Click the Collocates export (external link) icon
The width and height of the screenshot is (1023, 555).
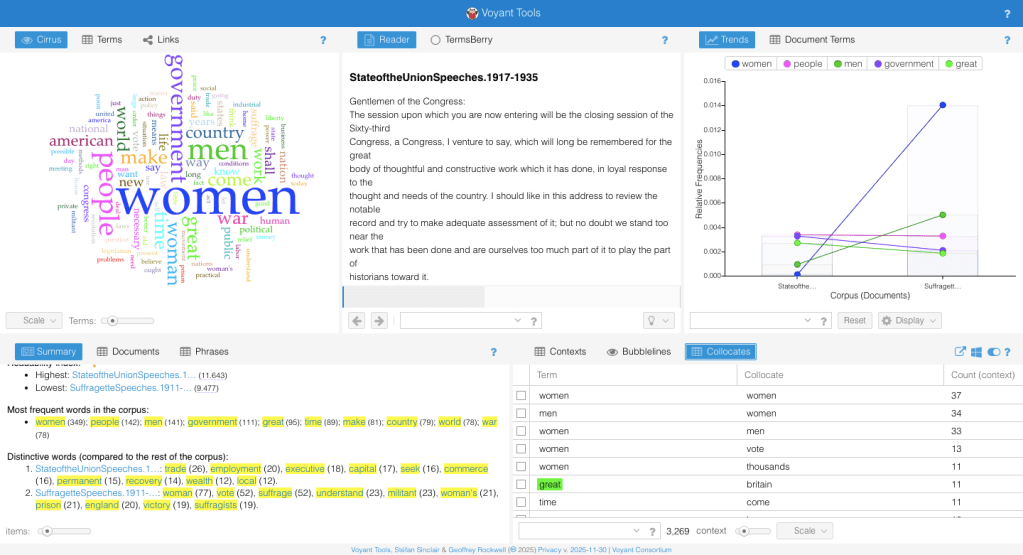coord(960,352)
